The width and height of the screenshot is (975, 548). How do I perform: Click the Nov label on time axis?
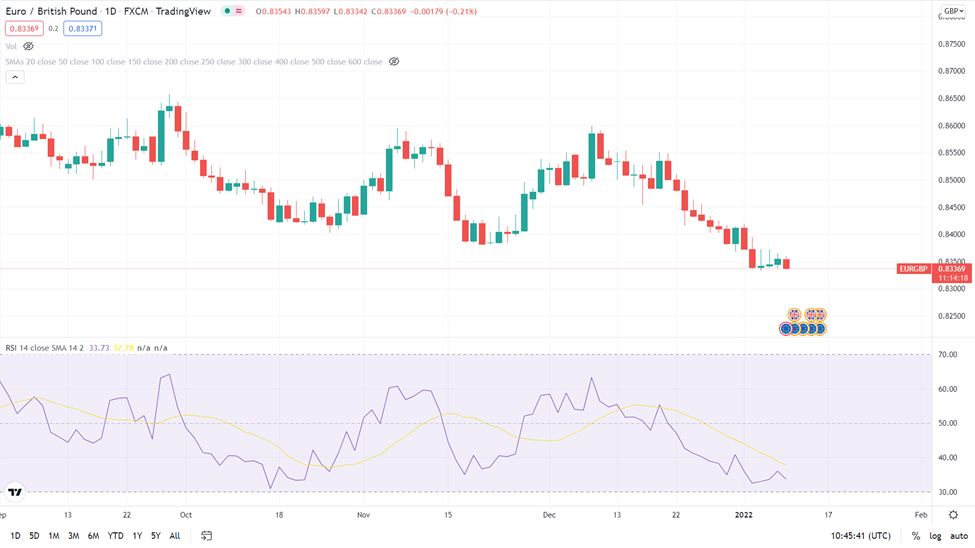pos(364,515)
